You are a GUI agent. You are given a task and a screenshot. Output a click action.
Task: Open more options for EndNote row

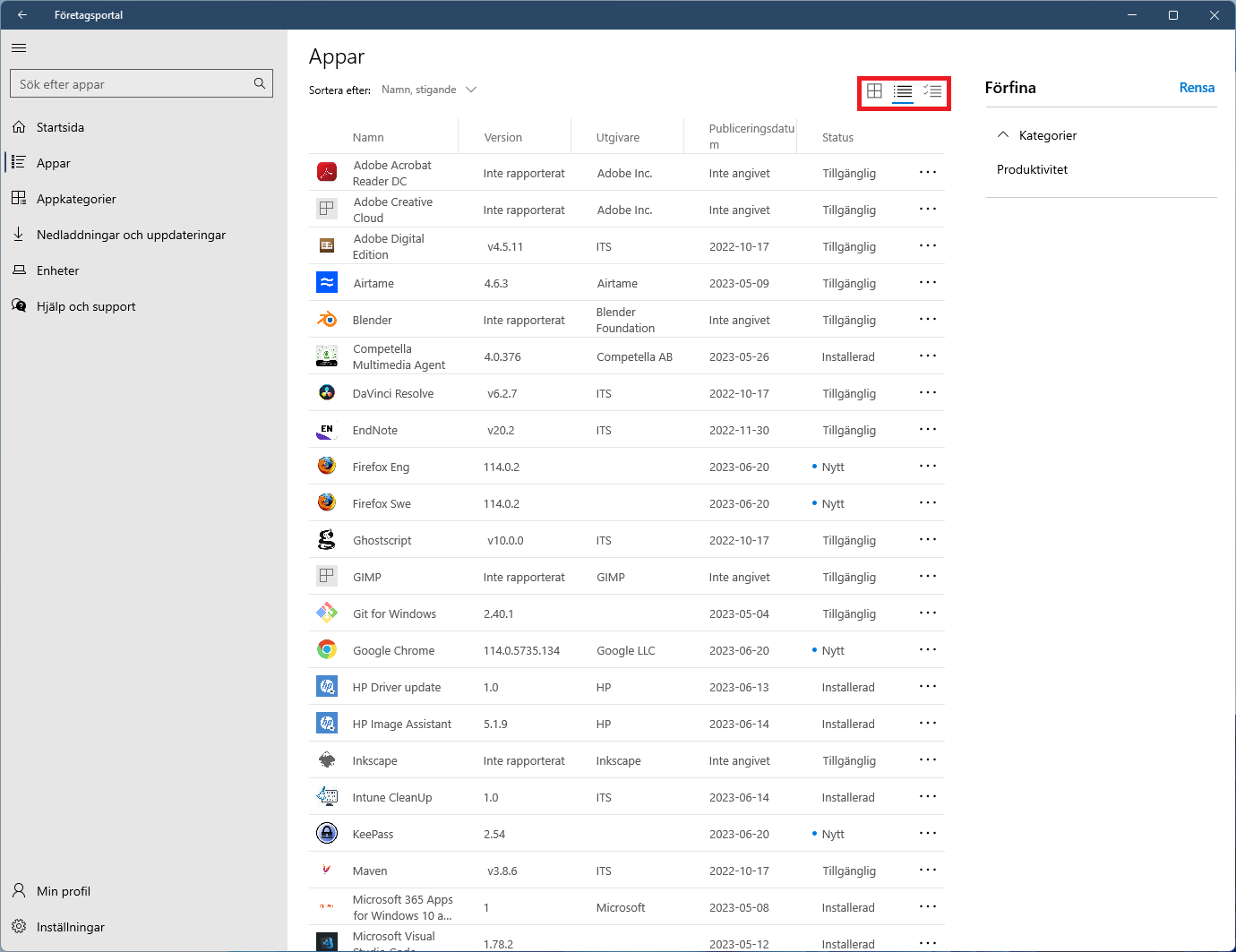pos(928,429)
